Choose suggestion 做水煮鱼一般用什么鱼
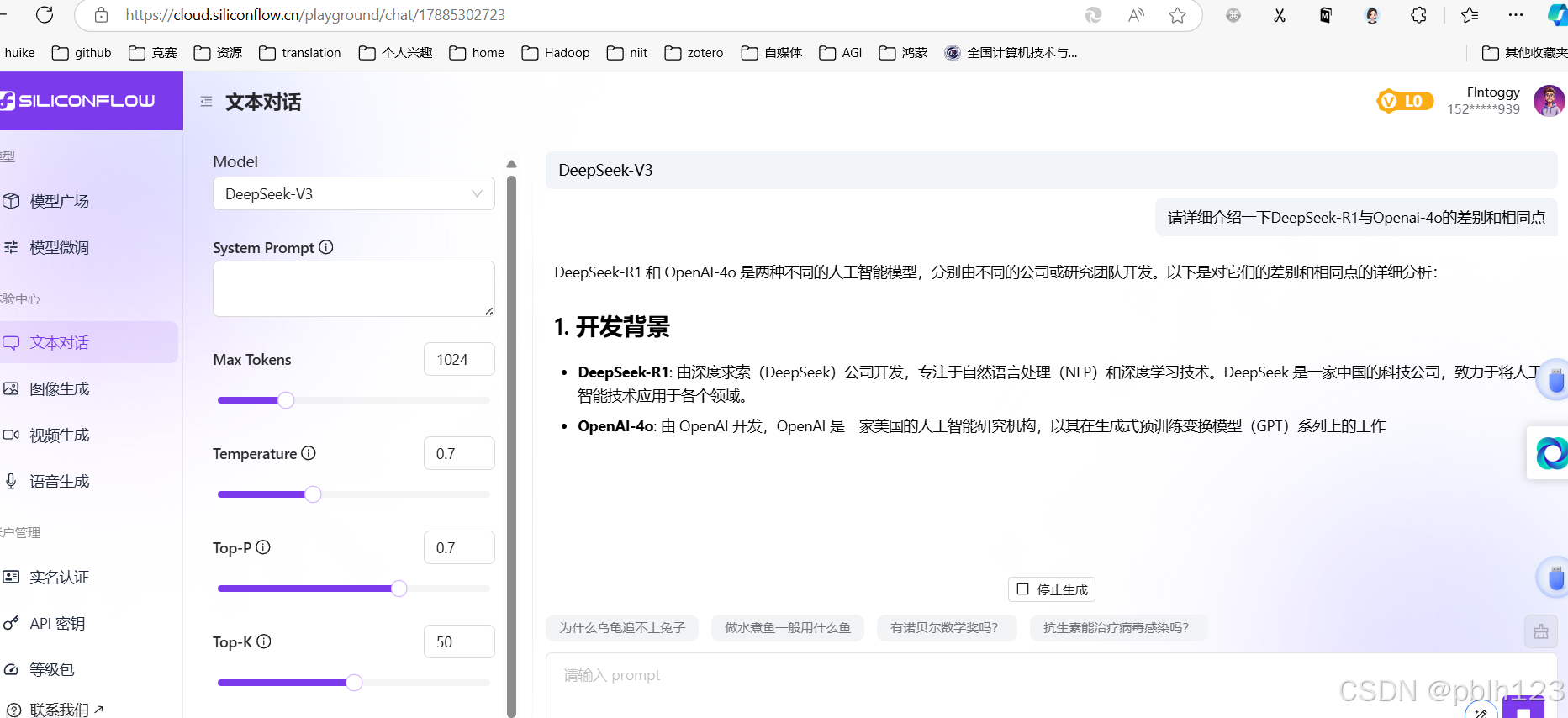 (788, 628)
